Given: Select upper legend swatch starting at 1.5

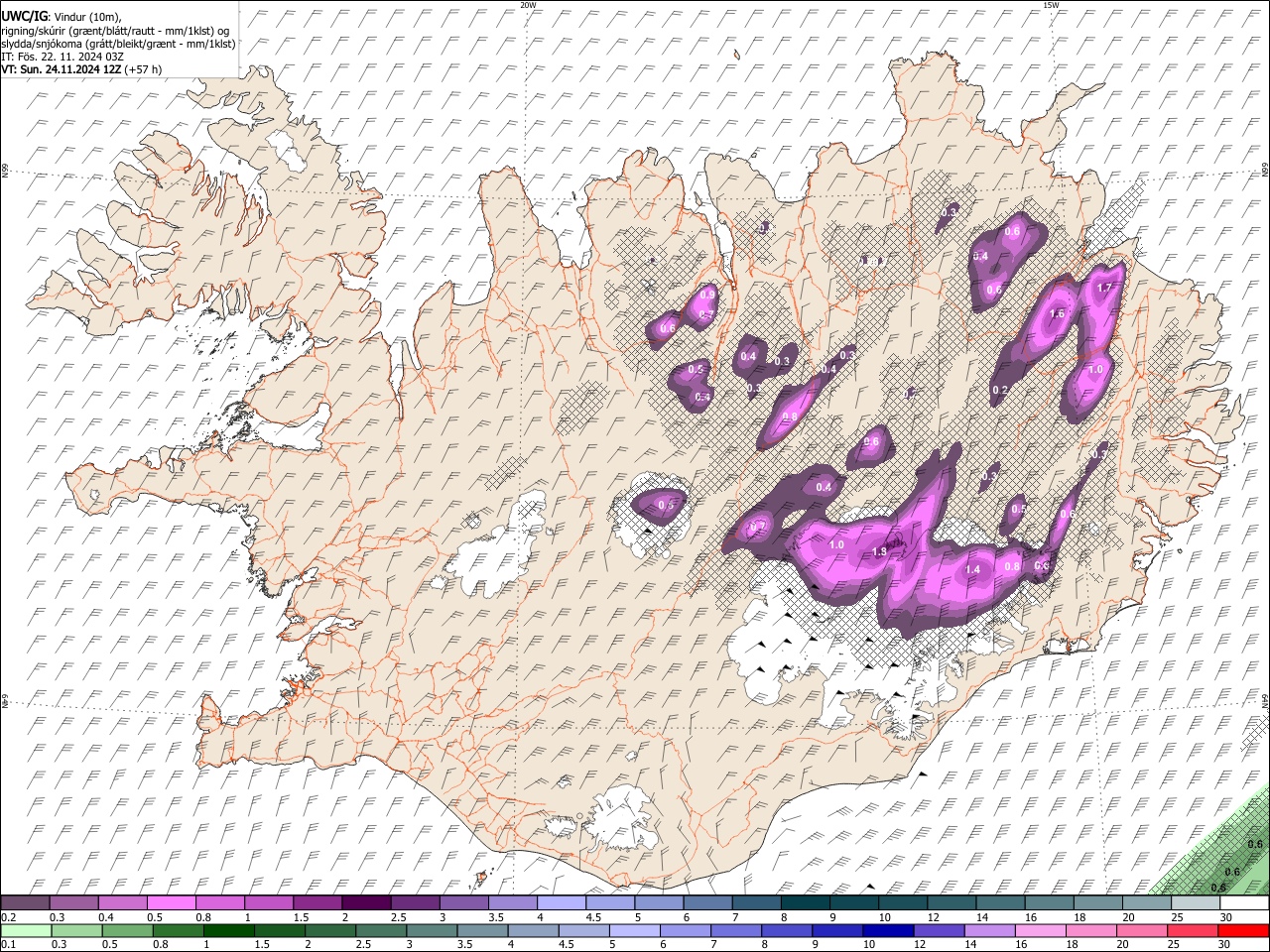Looking at the screenshot, I should pos(317,903).
